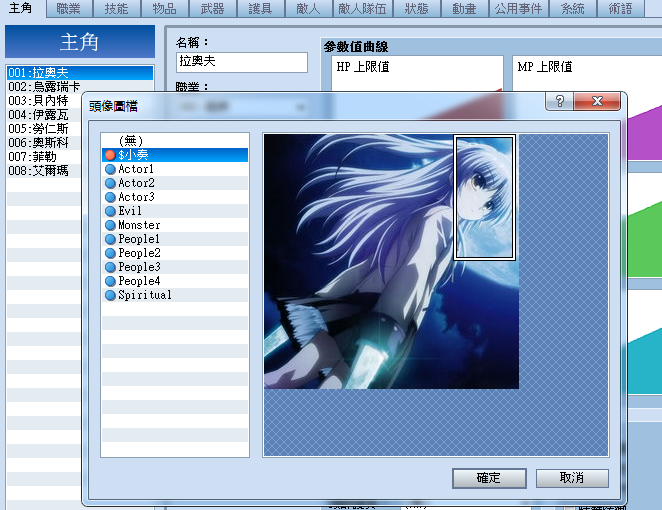662x510 pixels.
Task: Switch to the 動畫 tab
Action: 464,8
